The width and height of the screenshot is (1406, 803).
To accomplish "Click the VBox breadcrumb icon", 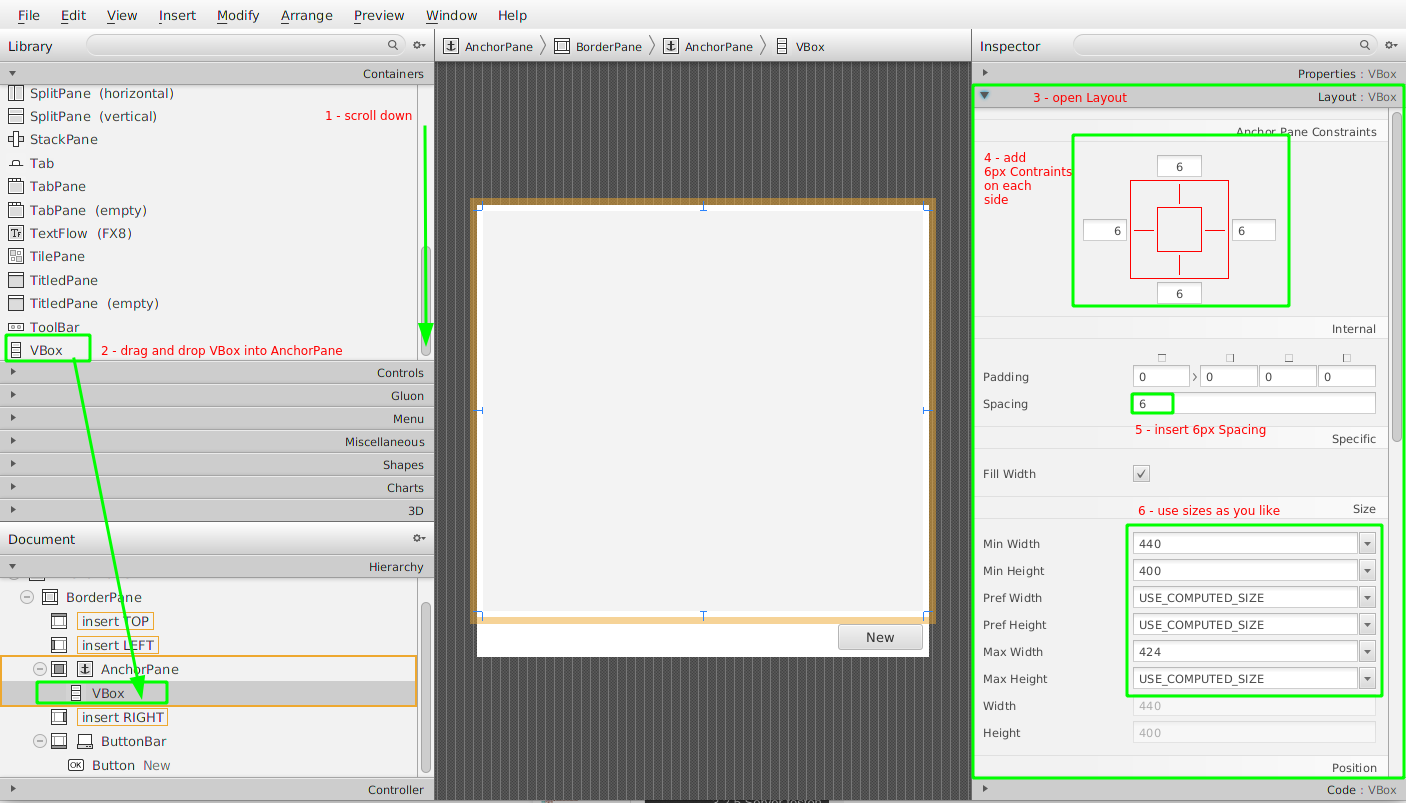I will 782,46.
